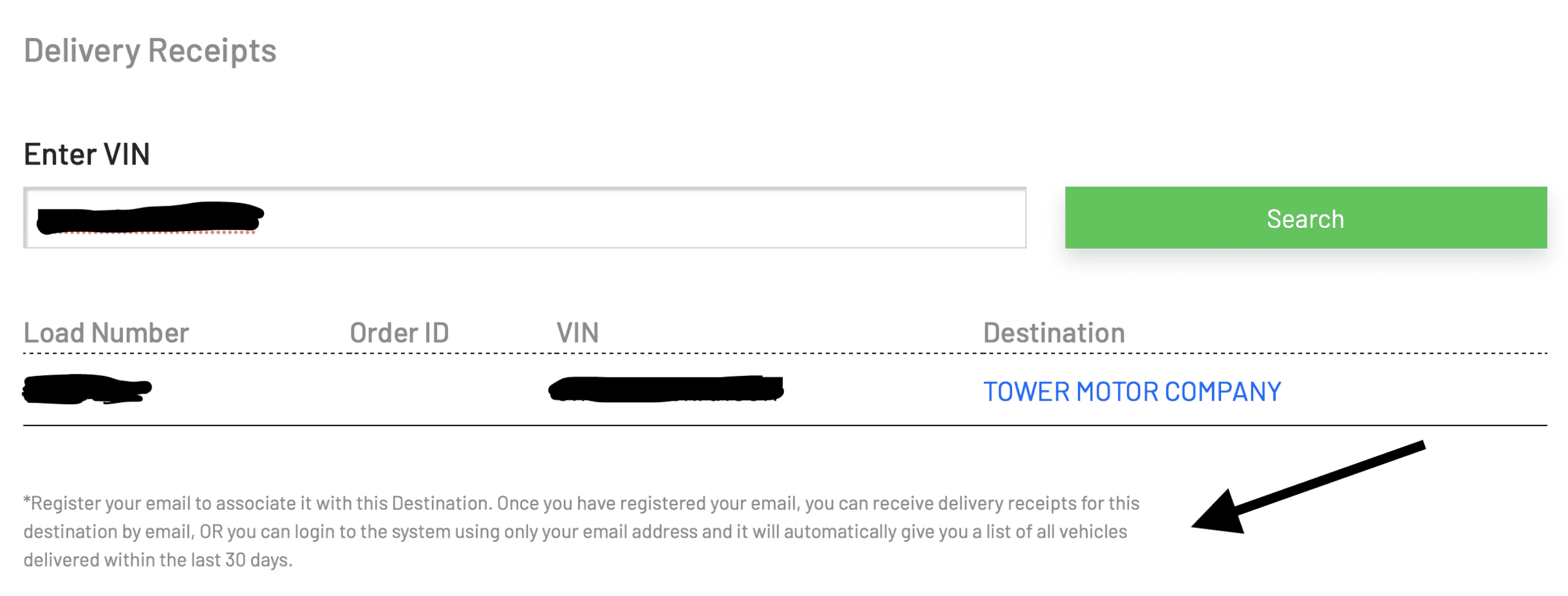The image size is (1568, 596).
Task: Open the TOWER MOTOR COMPANY destination link
Action: 1132,392
